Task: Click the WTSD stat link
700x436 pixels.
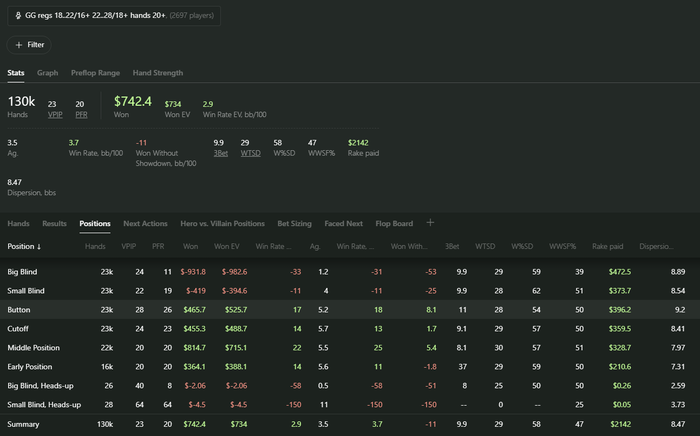Action: pos(250,153)
